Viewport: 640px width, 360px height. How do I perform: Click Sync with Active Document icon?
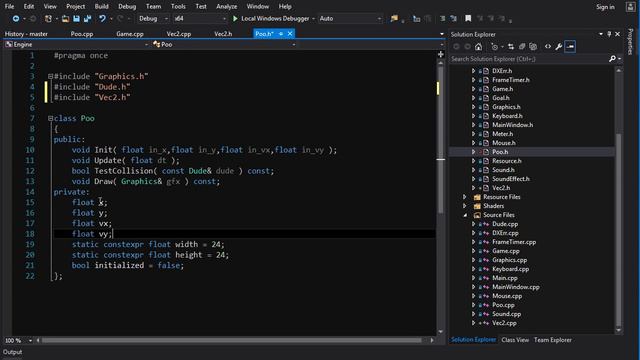(x=511, y=47)
